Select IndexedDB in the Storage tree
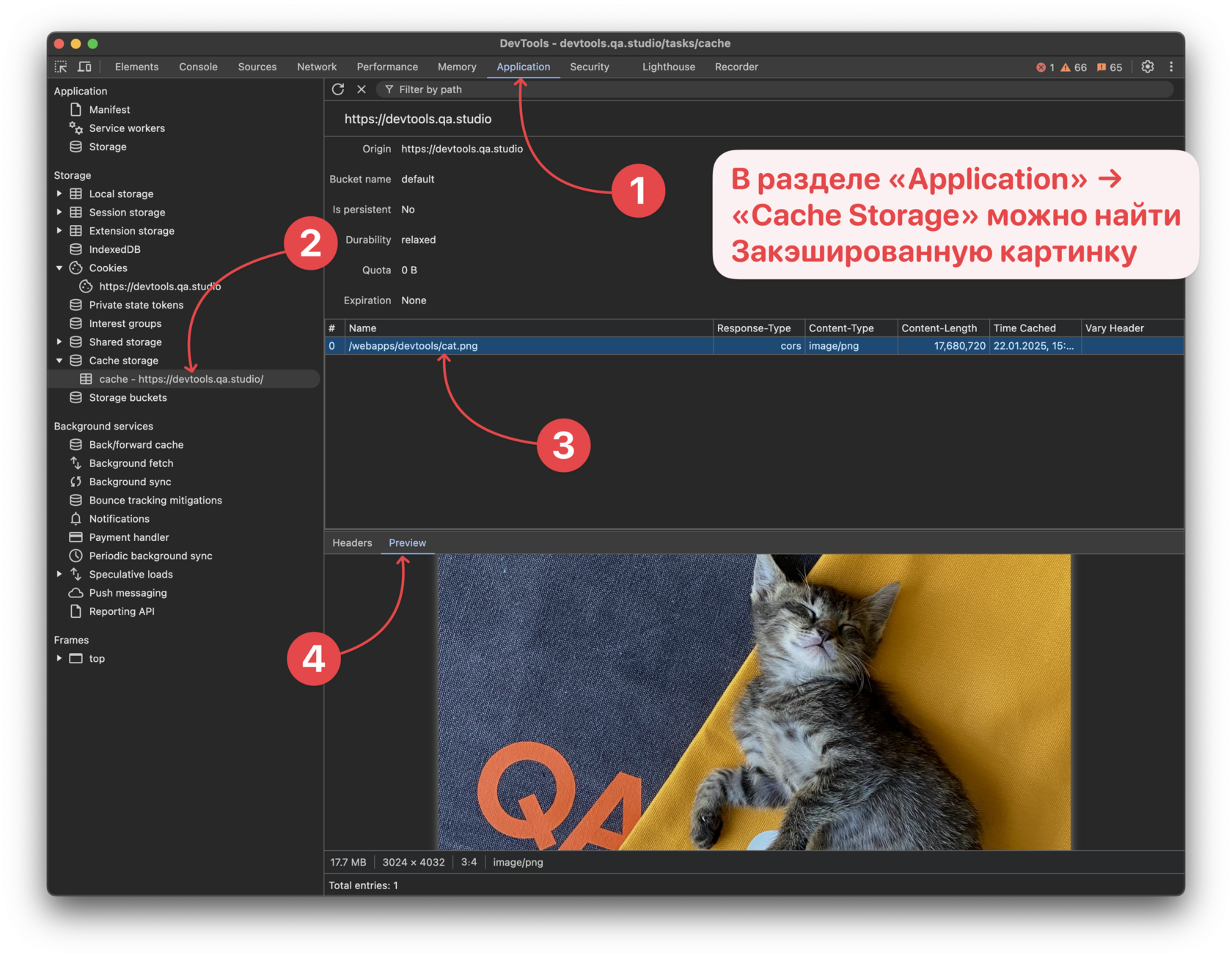 (x=114, y=249)
